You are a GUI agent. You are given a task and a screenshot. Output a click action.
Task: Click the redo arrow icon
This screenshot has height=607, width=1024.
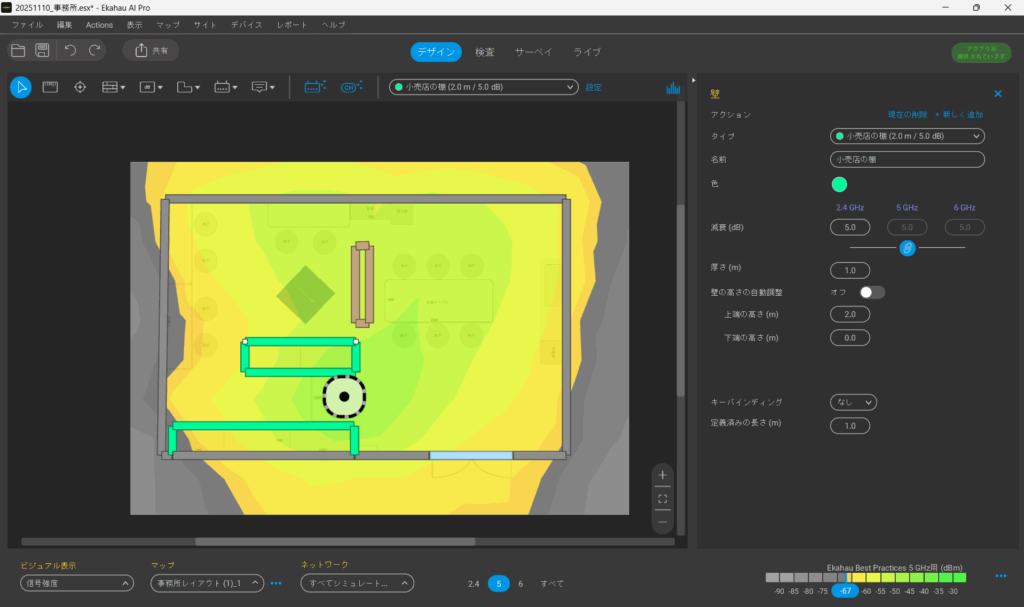(95, 50)
